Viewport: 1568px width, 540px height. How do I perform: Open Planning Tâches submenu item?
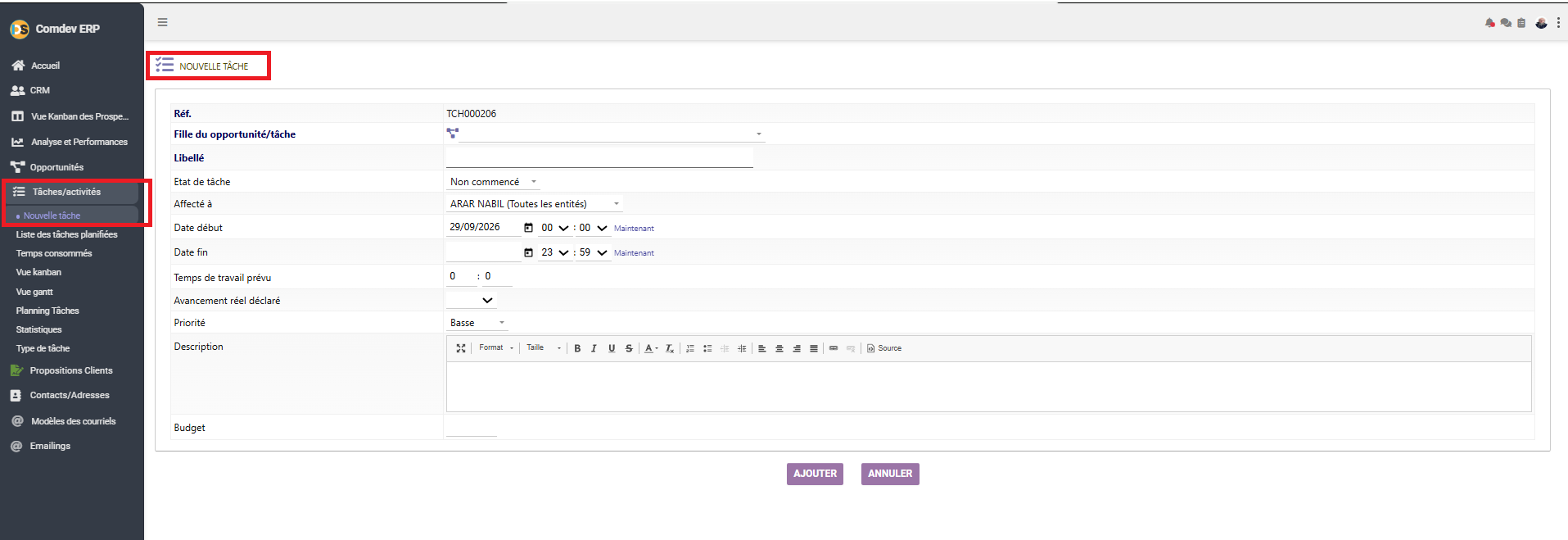(47, 311)
